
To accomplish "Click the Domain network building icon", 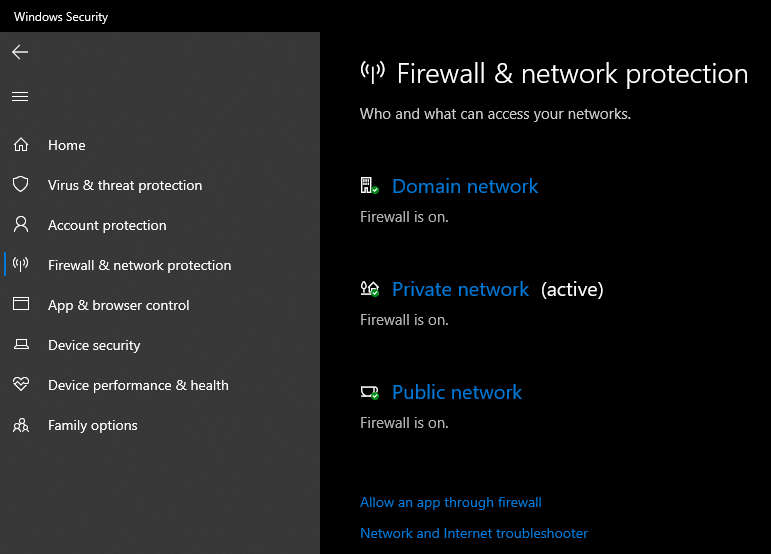I will coord(369,186).
